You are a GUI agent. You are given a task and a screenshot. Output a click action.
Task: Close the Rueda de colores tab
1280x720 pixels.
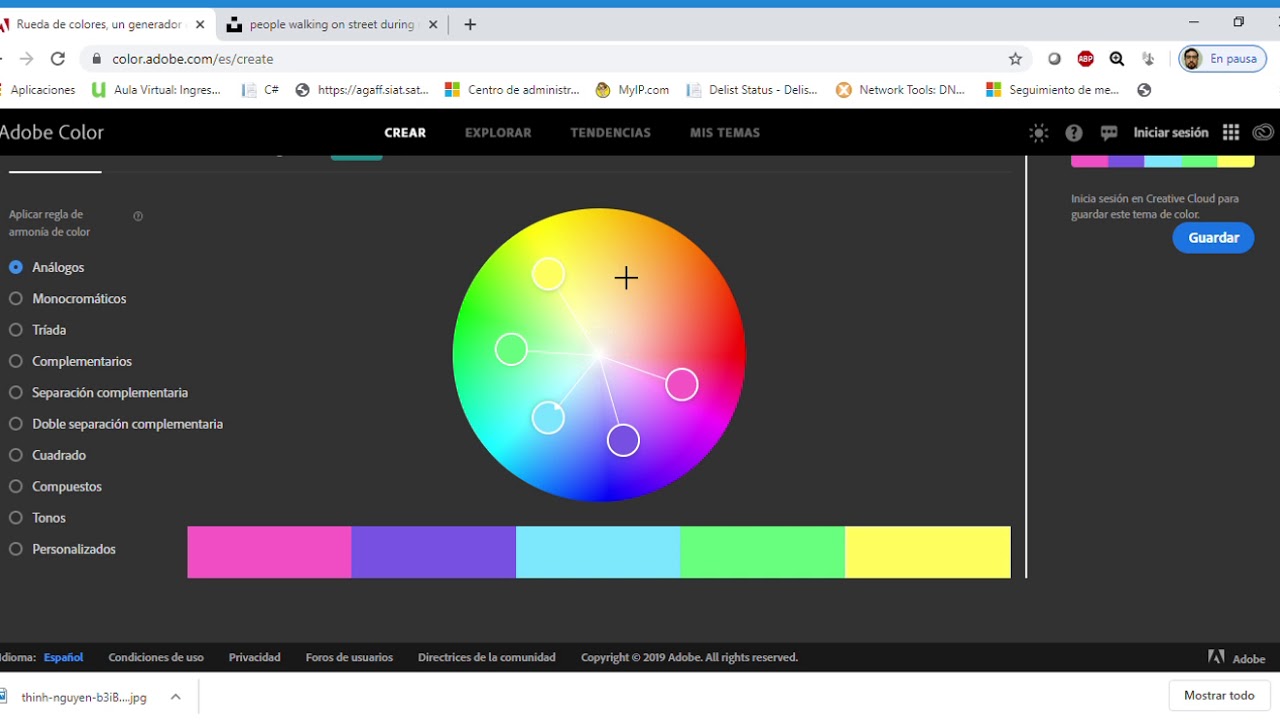pos(199,25)
